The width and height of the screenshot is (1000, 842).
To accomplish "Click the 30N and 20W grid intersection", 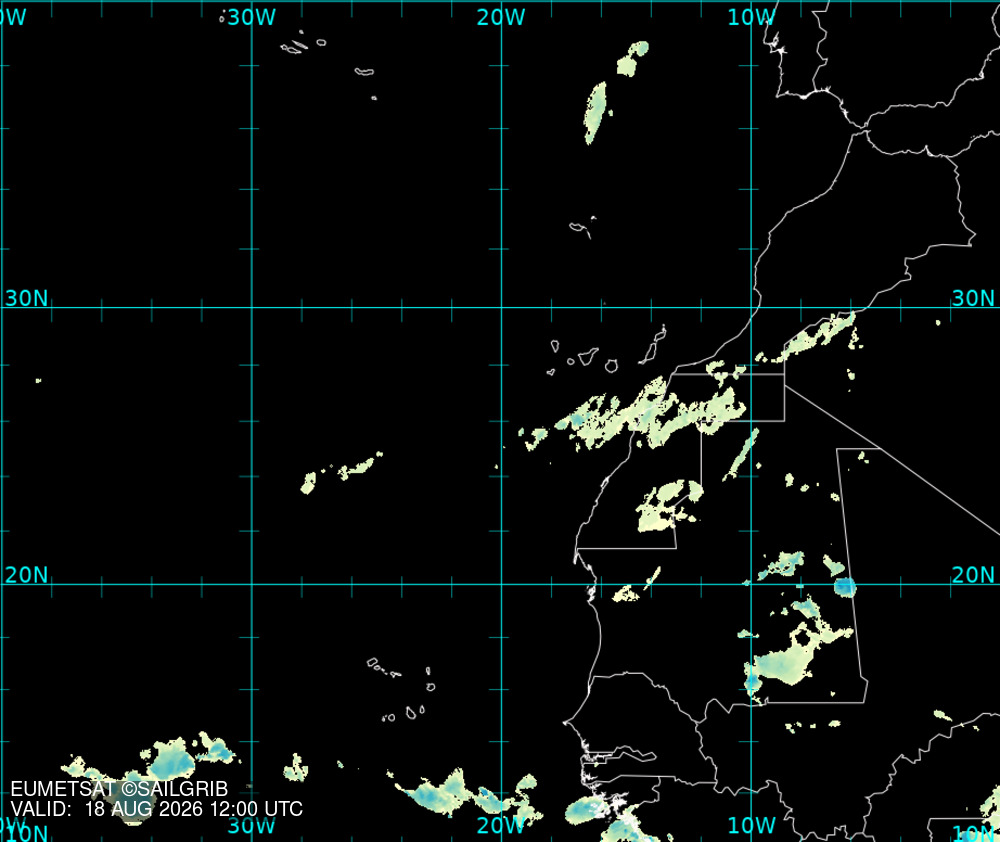I will coord(502,307).
